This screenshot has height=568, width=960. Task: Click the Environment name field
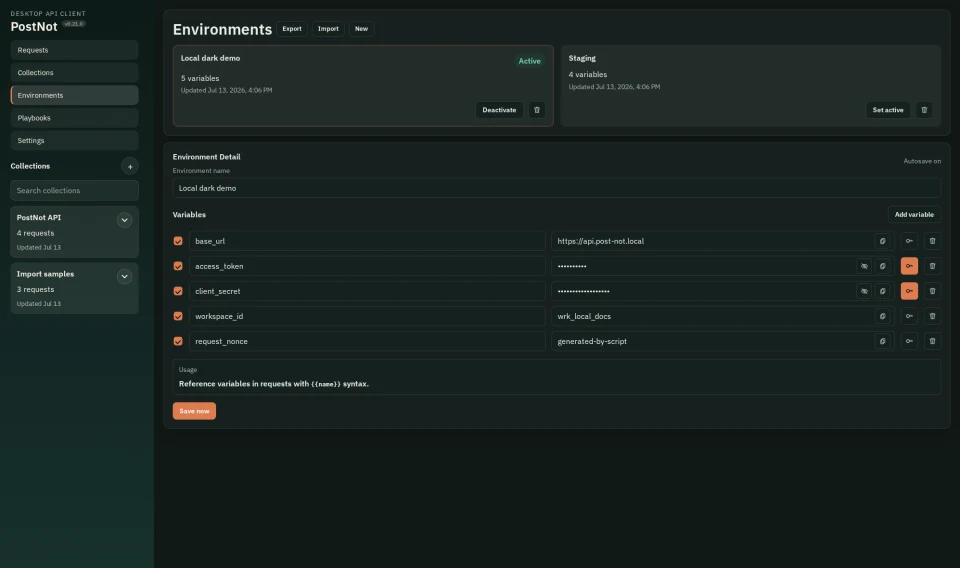(x=557, y=189)
